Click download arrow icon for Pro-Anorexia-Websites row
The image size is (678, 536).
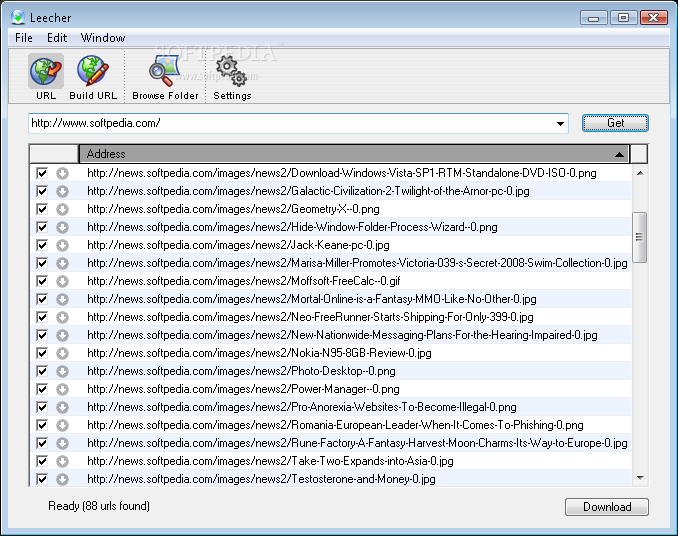pyautogui.click(x=62, y=407)
